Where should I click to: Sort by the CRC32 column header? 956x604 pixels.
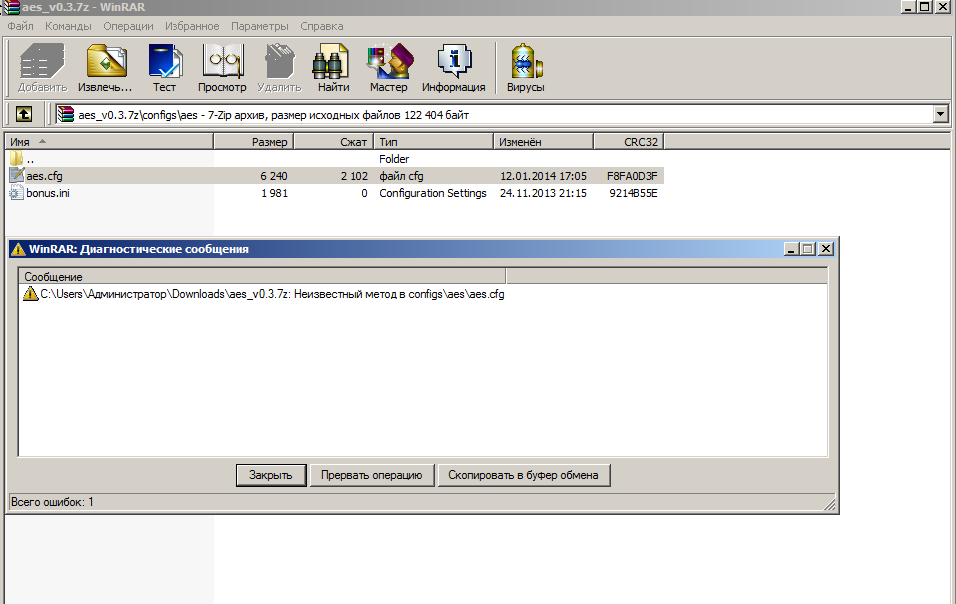629,141
